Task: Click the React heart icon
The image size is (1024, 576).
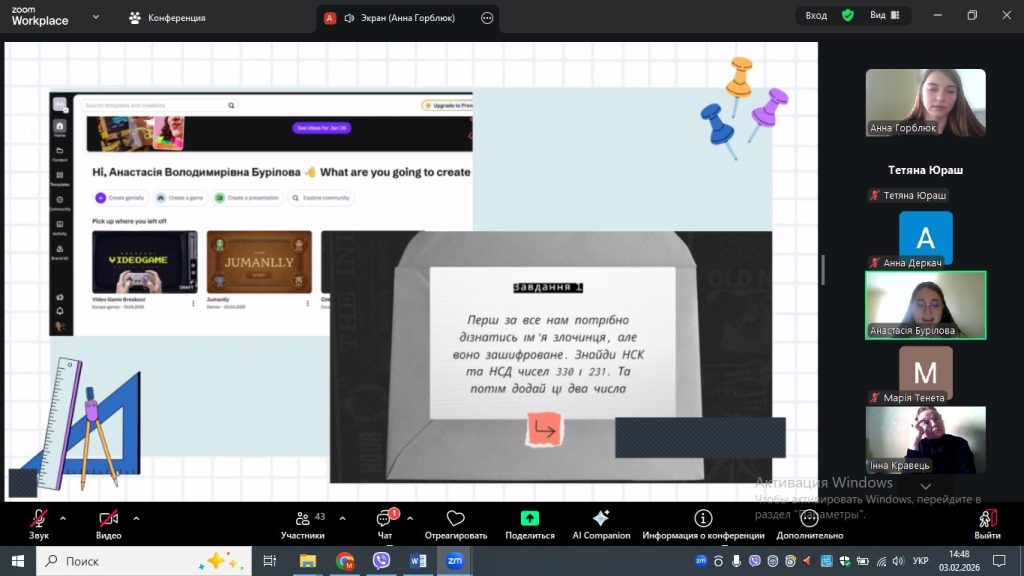Action: (x=455, y=518)
